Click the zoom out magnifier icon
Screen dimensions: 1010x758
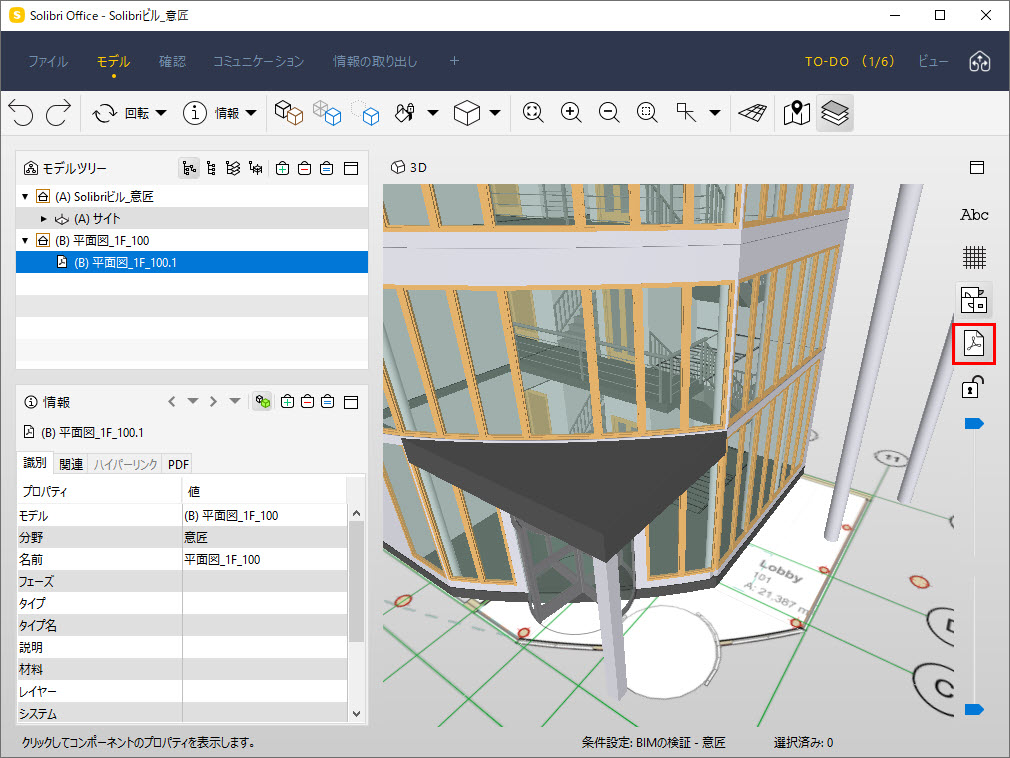609,113
